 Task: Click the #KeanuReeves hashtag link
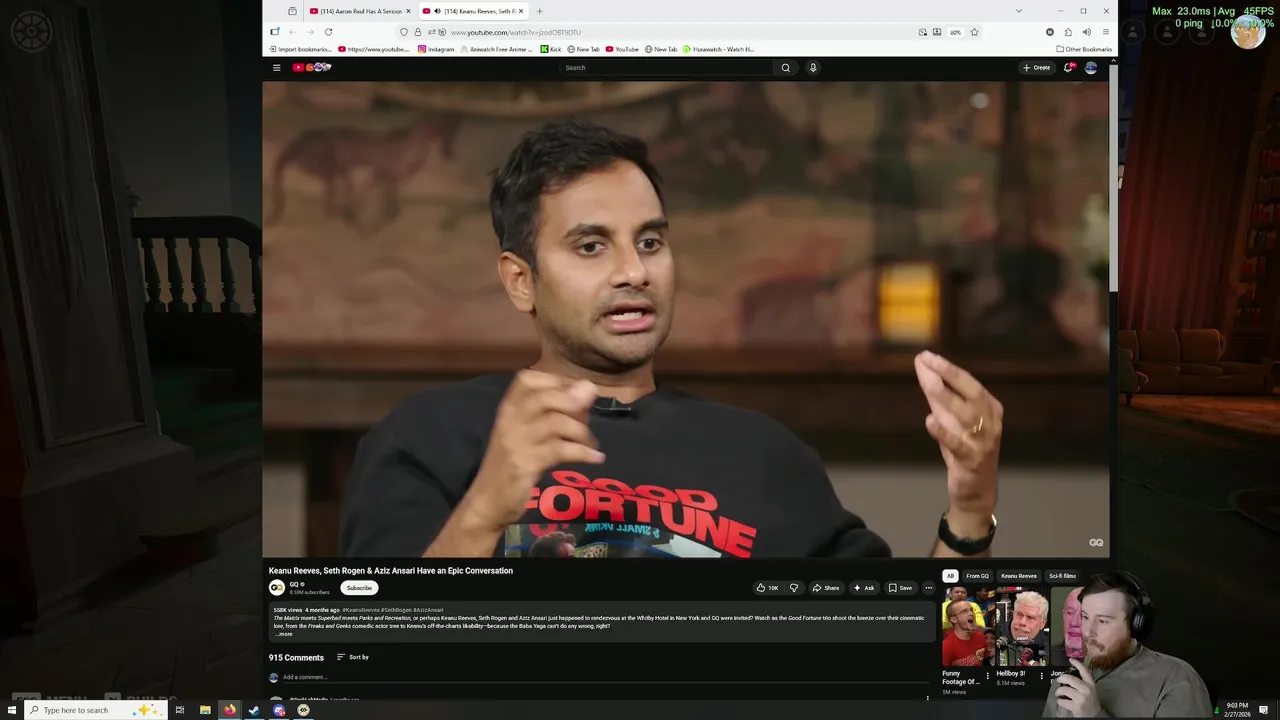[360, 610]
